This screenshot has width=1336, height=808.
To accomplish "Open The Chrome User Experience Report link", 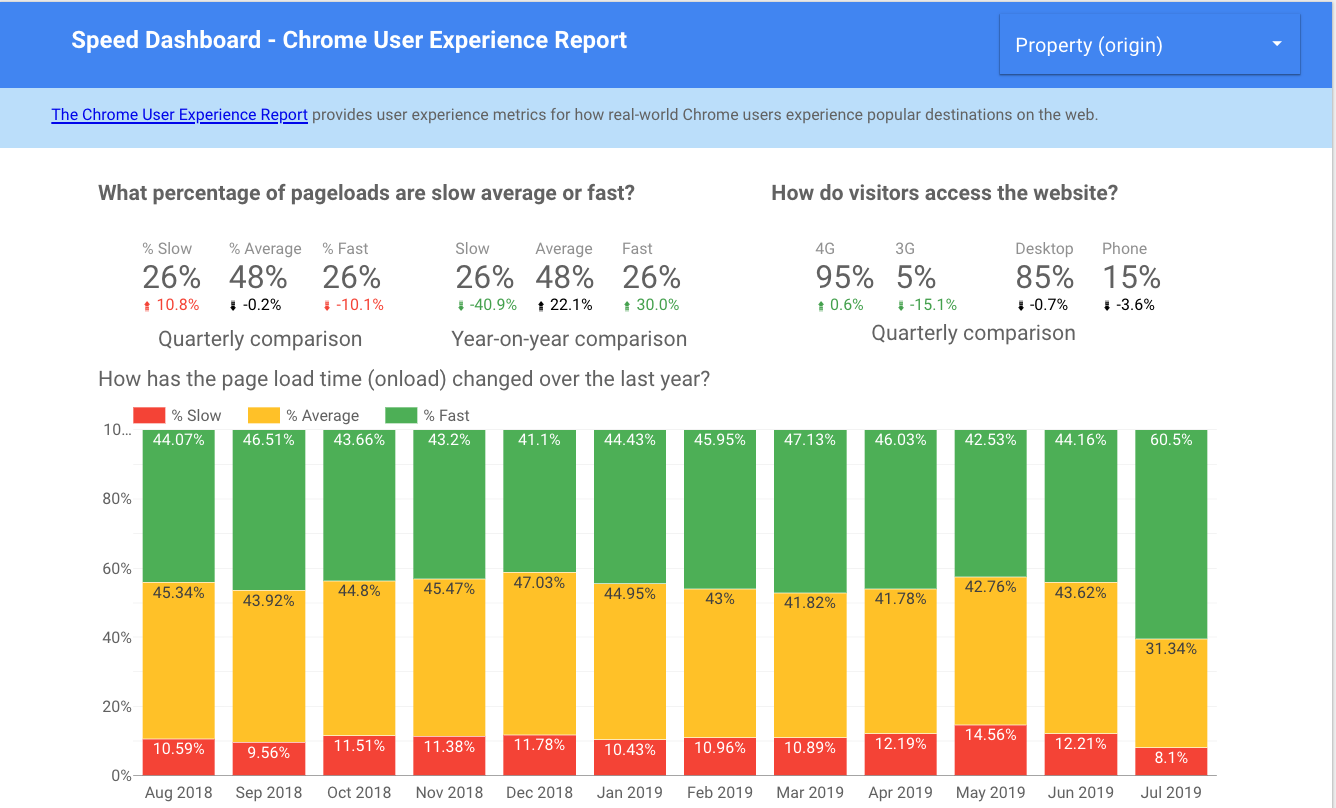I will pyautogui.click(x=179, y=115).
